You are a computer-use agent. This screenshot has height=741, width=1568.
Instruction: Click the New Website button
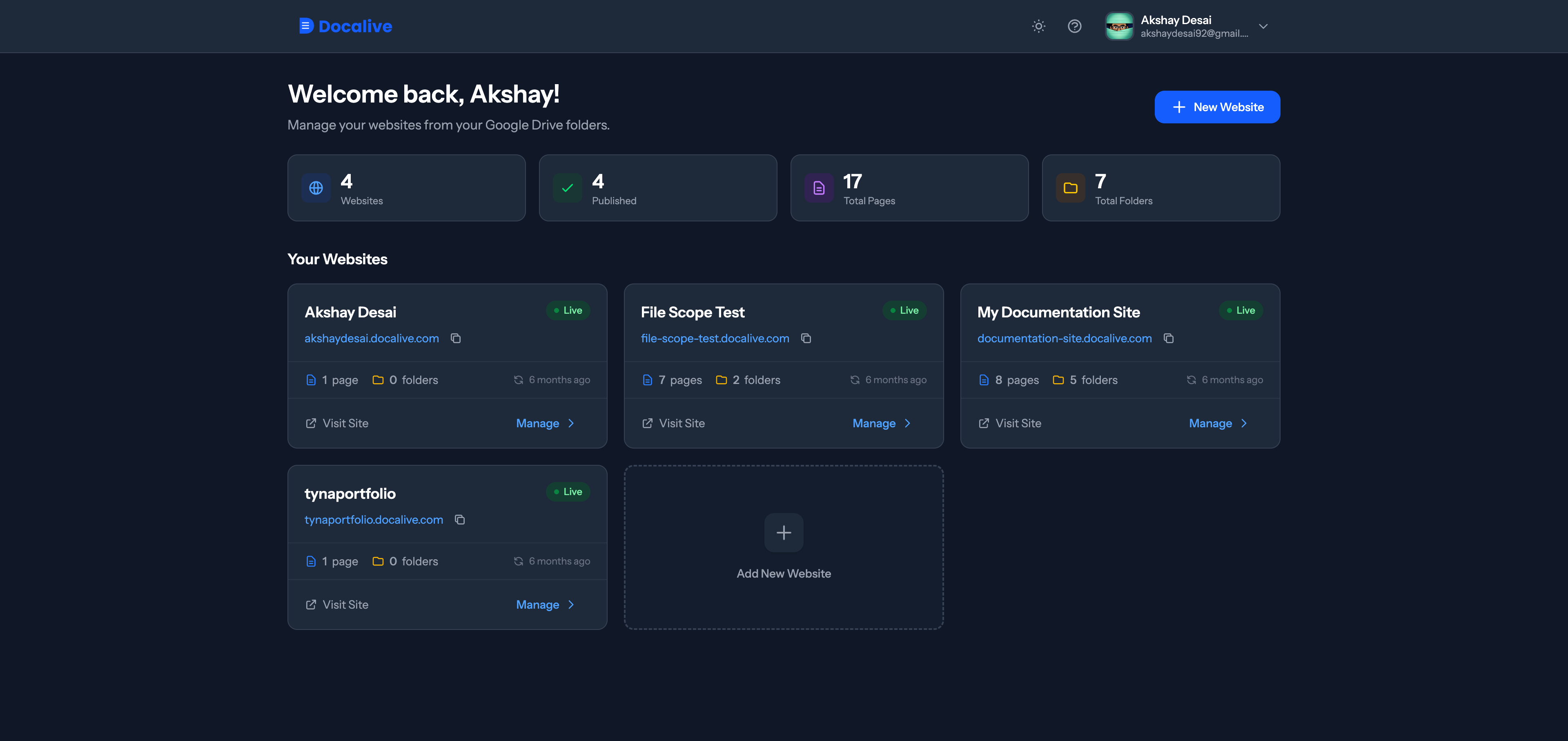click(1217, 107)
